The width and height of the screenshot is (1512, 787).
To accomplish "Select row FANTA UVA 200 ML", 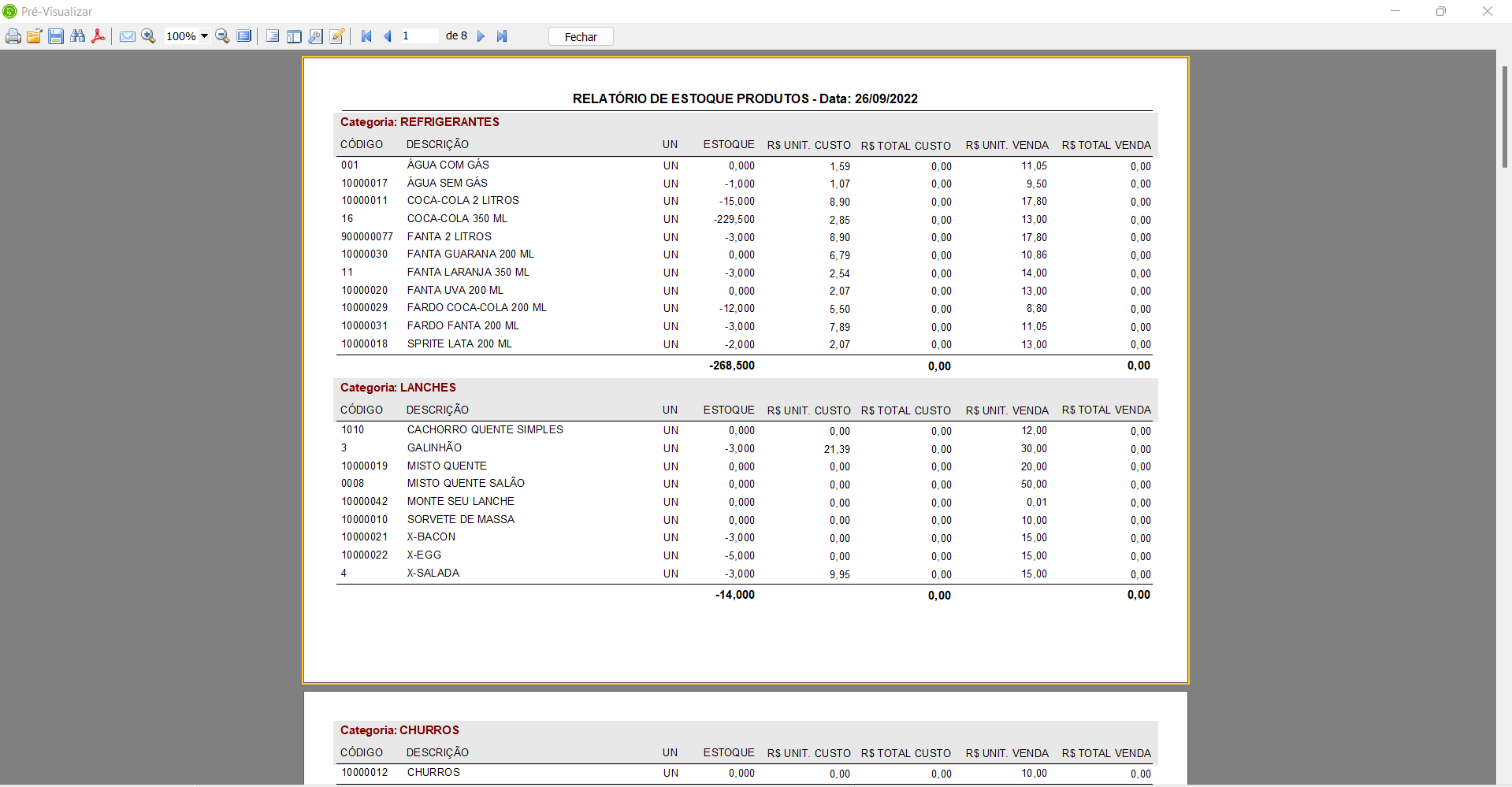I will (x=745, y=291).
